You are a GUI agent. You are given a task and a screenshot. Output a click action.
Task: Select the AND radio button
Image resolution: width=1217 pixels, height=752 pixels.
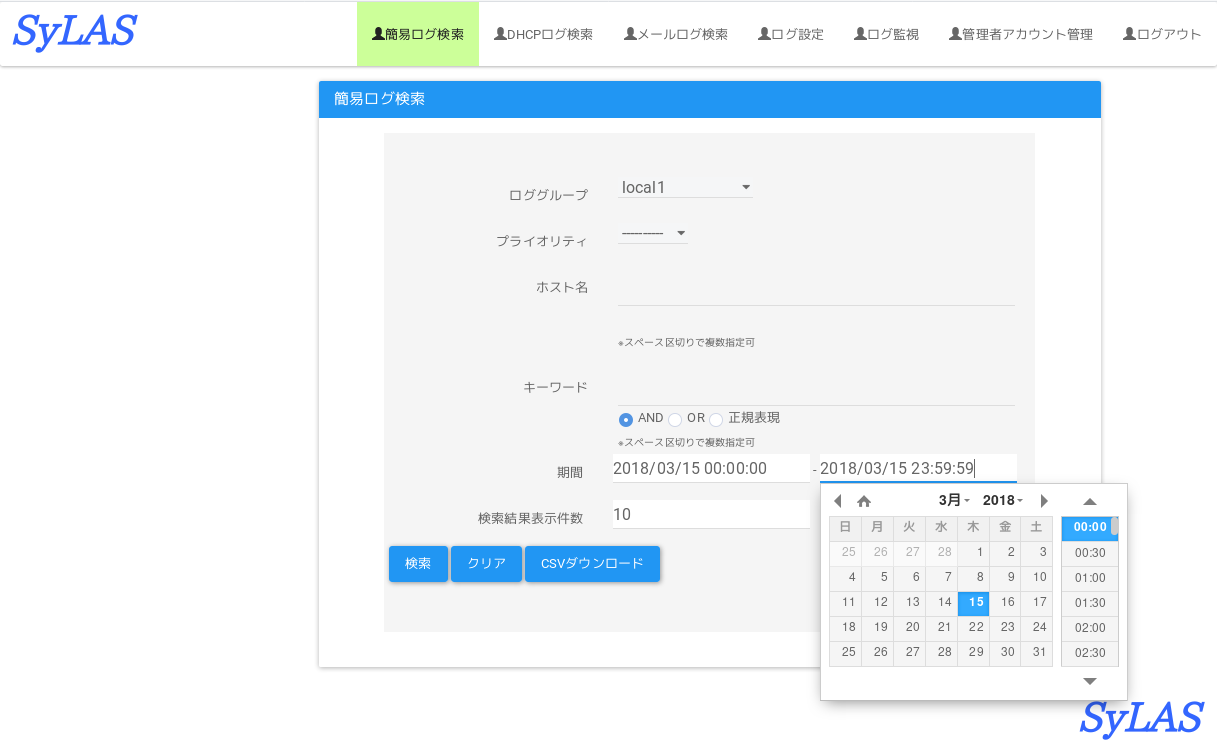click(x=626, y=420)
